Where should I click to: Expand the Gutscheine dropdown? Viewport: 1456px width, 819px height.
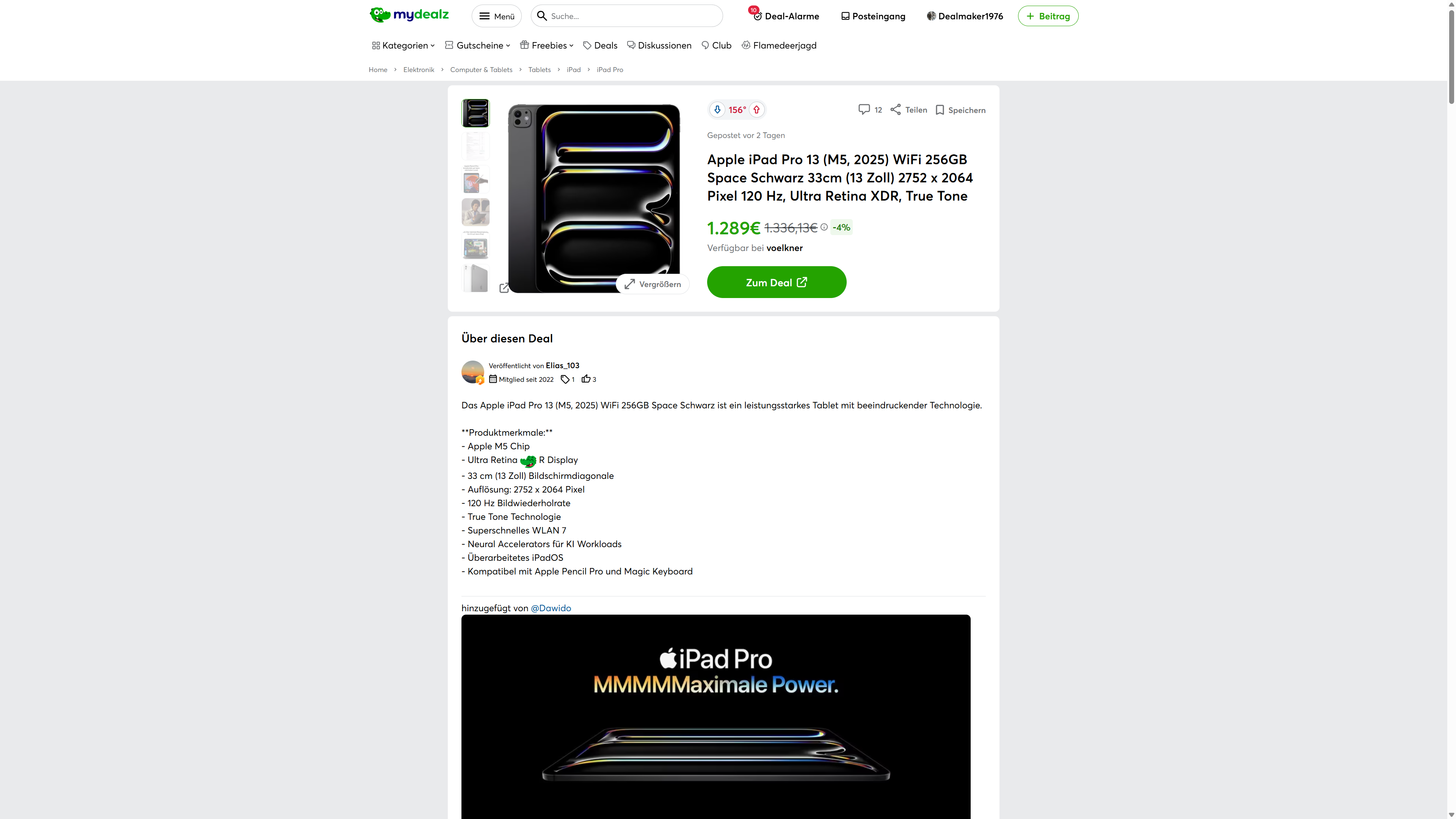click(478, 45)
